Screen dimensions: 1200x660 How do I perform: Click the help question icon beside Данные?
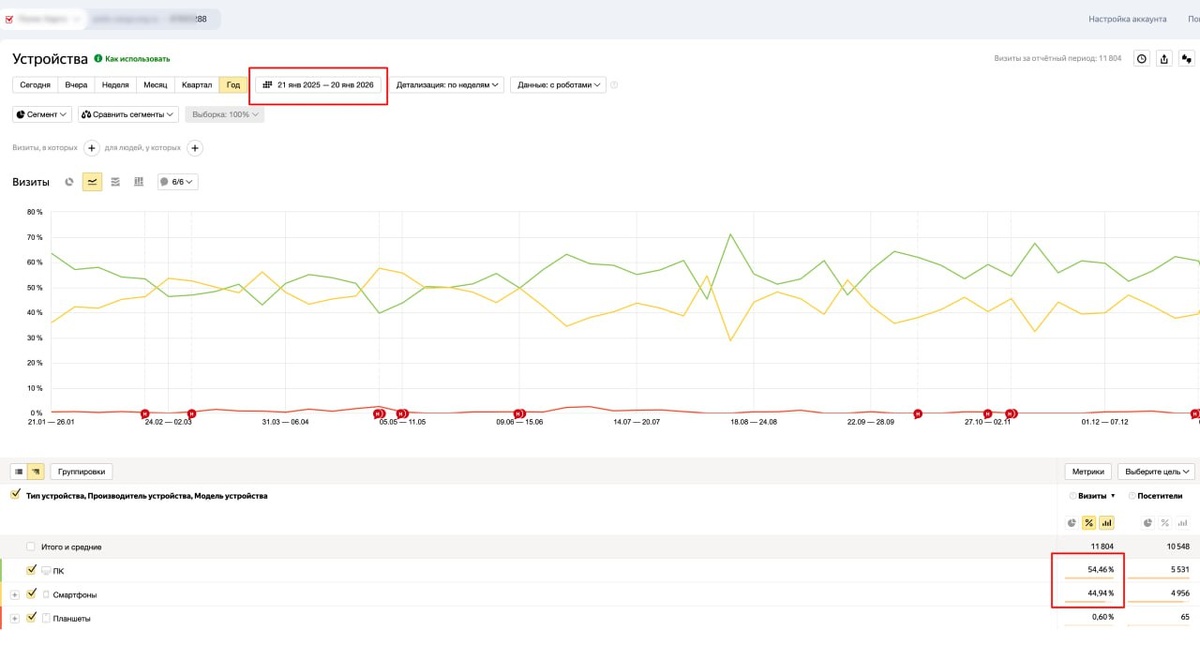coord(614,85)
